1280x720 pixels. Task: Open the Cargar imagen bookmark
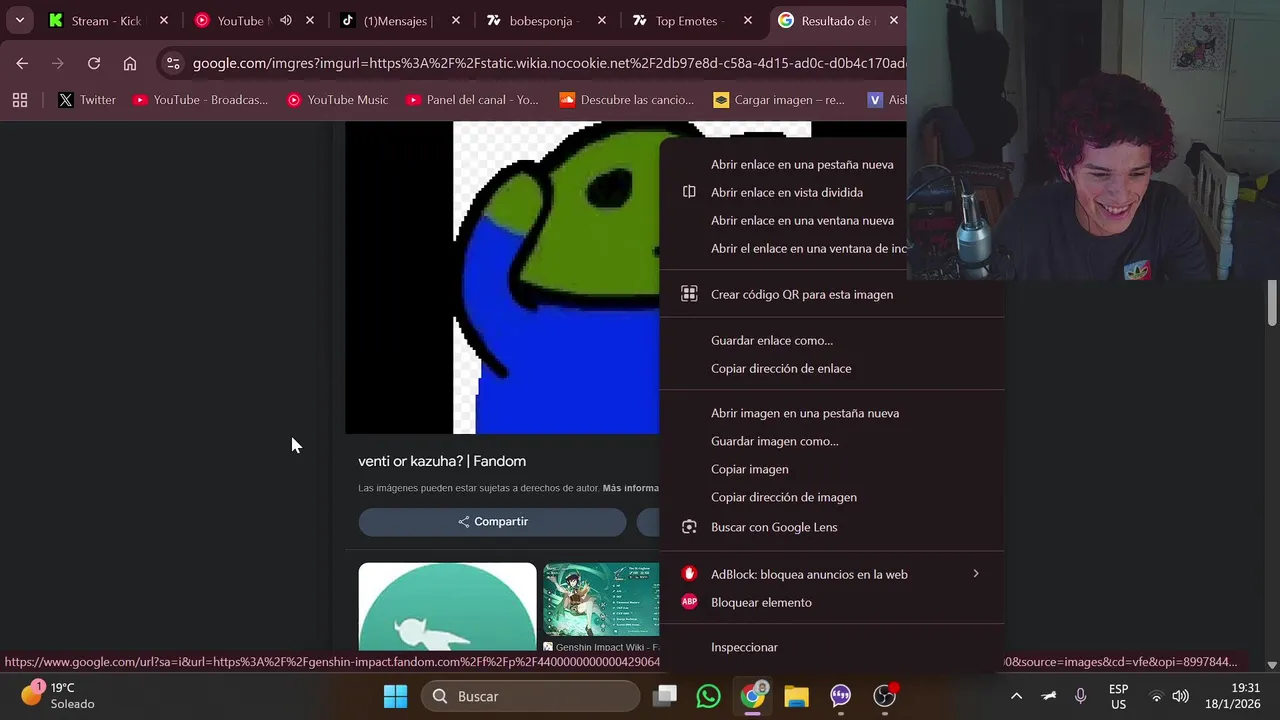point(779,100)
